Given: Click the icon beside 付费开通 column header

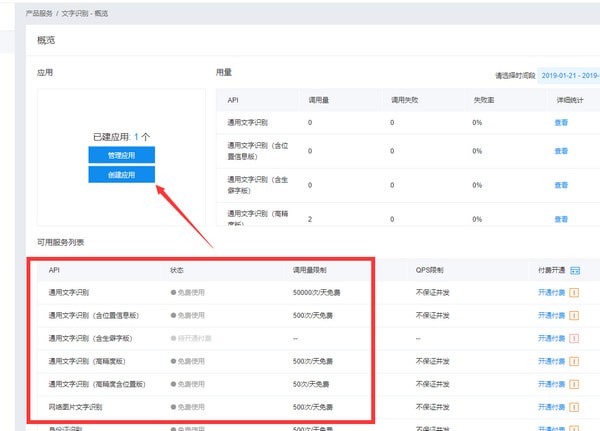Looking at the screenshot, I should (575, 271).
